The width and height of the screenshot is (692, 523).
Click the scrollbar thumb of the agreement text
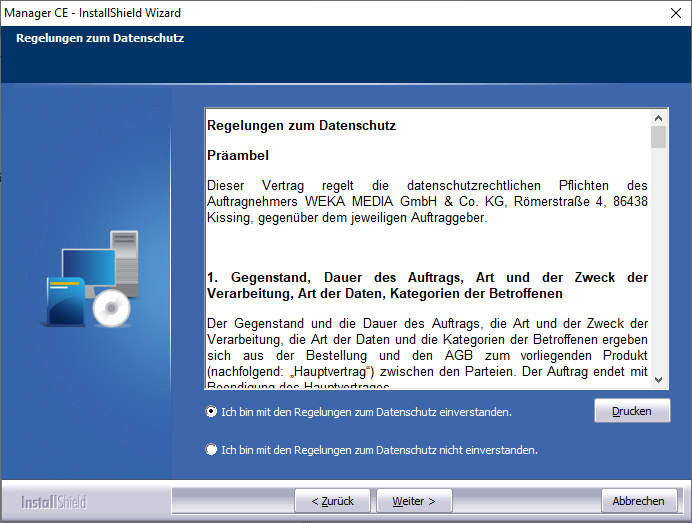pos(658,137)
